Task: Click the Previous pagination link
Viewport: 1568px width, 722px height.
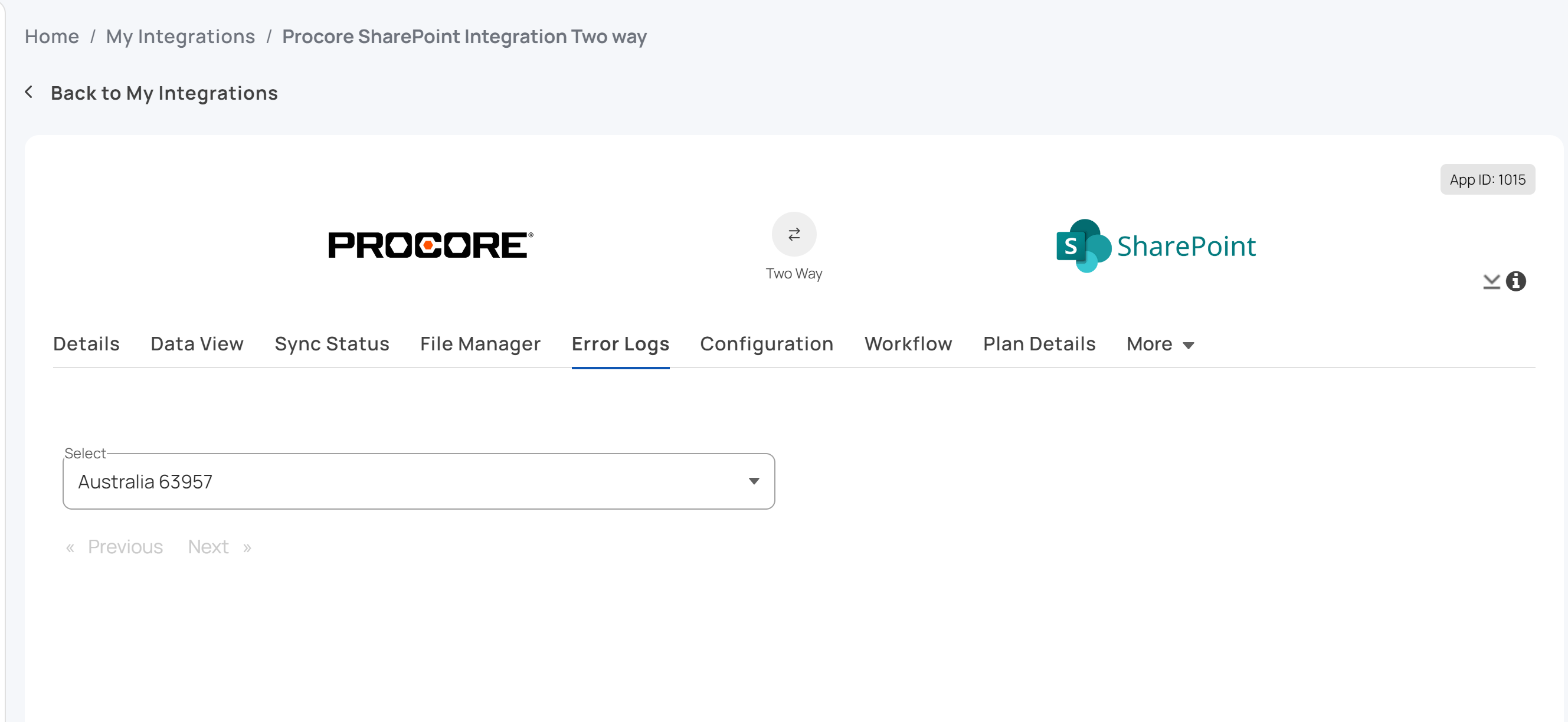Action: click(x=114, y=547)
